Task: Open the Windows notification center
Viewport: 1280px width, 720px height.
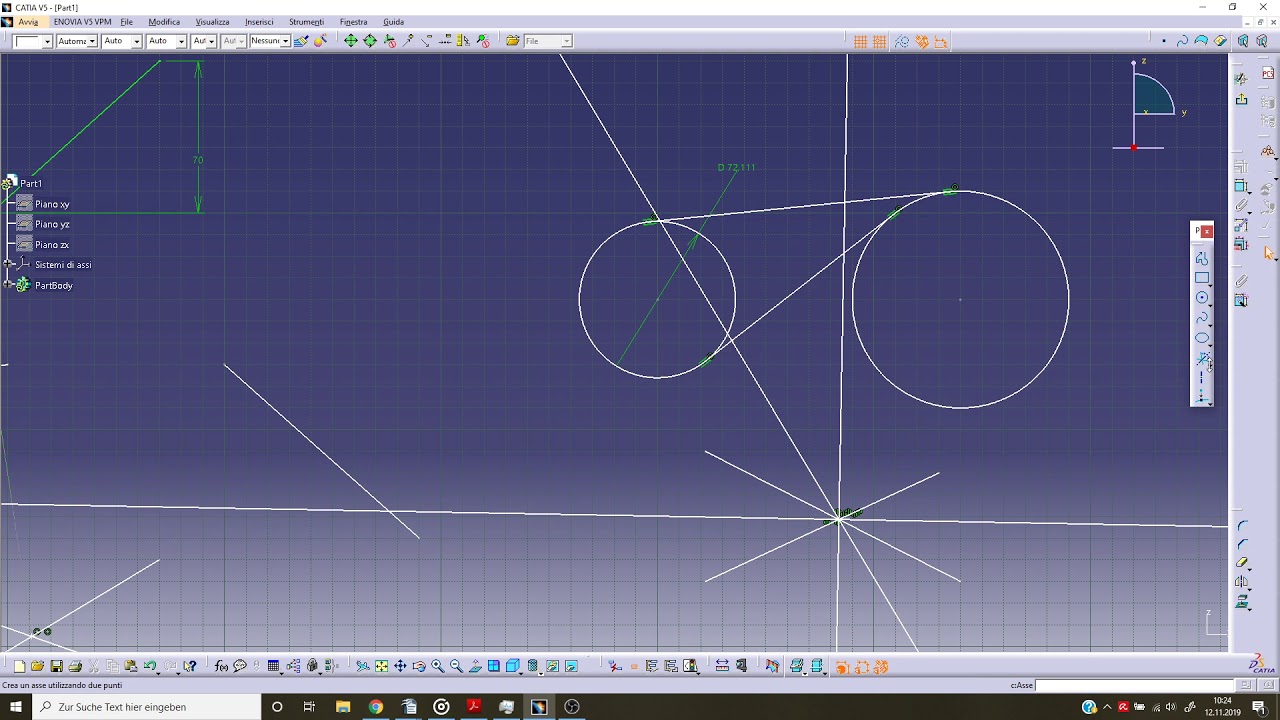Action: tap(1260, 707)
